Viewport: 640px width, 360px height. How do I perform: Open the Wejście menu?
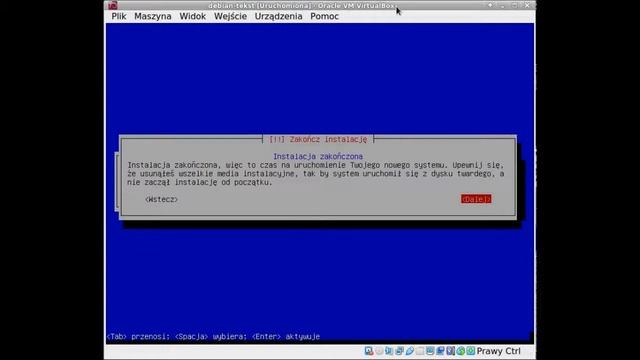click(x=230, y=16)
